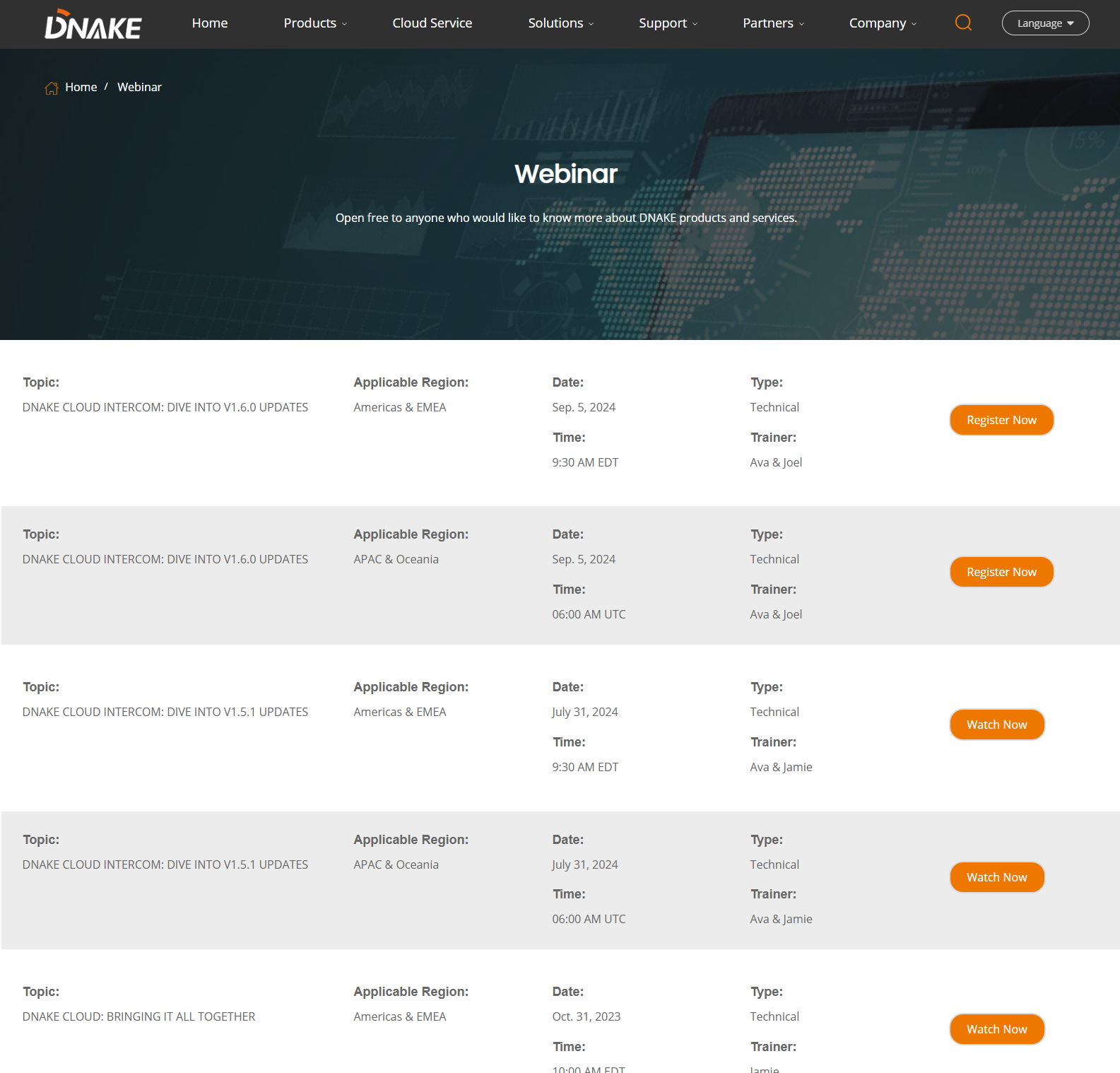1120x1073 pixels.
Task: Watch the Bringing It All Together webinar
Action: [x=996, y=1029]
